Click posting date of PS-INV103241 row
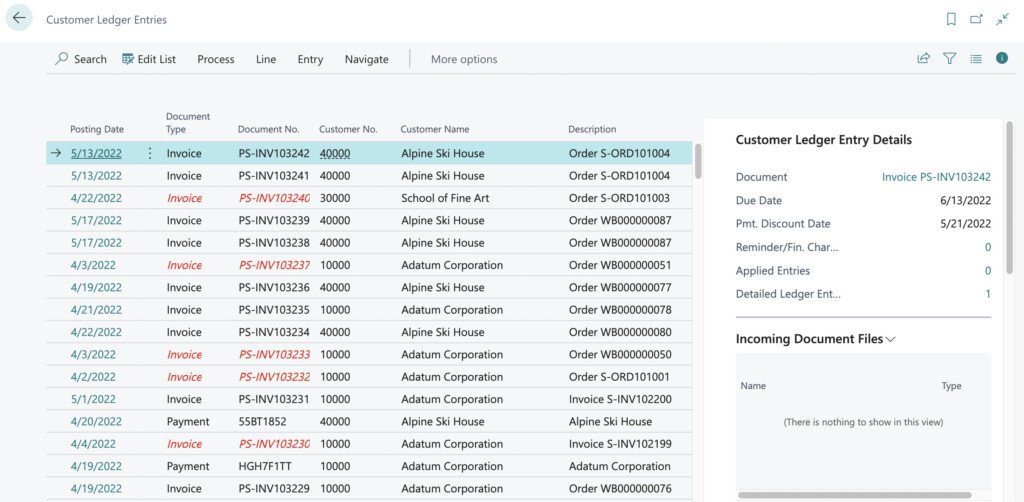This screenshot has height=502, width=1024. pos(96,176)
